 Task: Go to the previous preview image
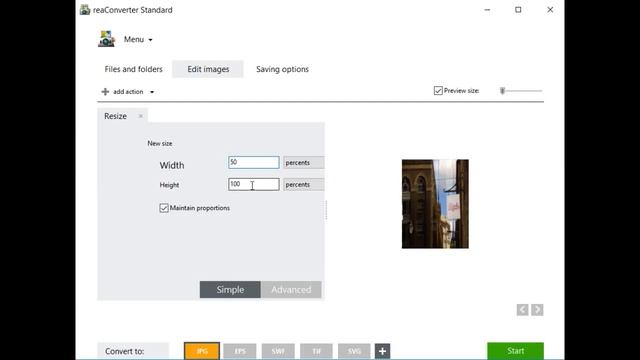pyautogui.click(x=522, y=310)
